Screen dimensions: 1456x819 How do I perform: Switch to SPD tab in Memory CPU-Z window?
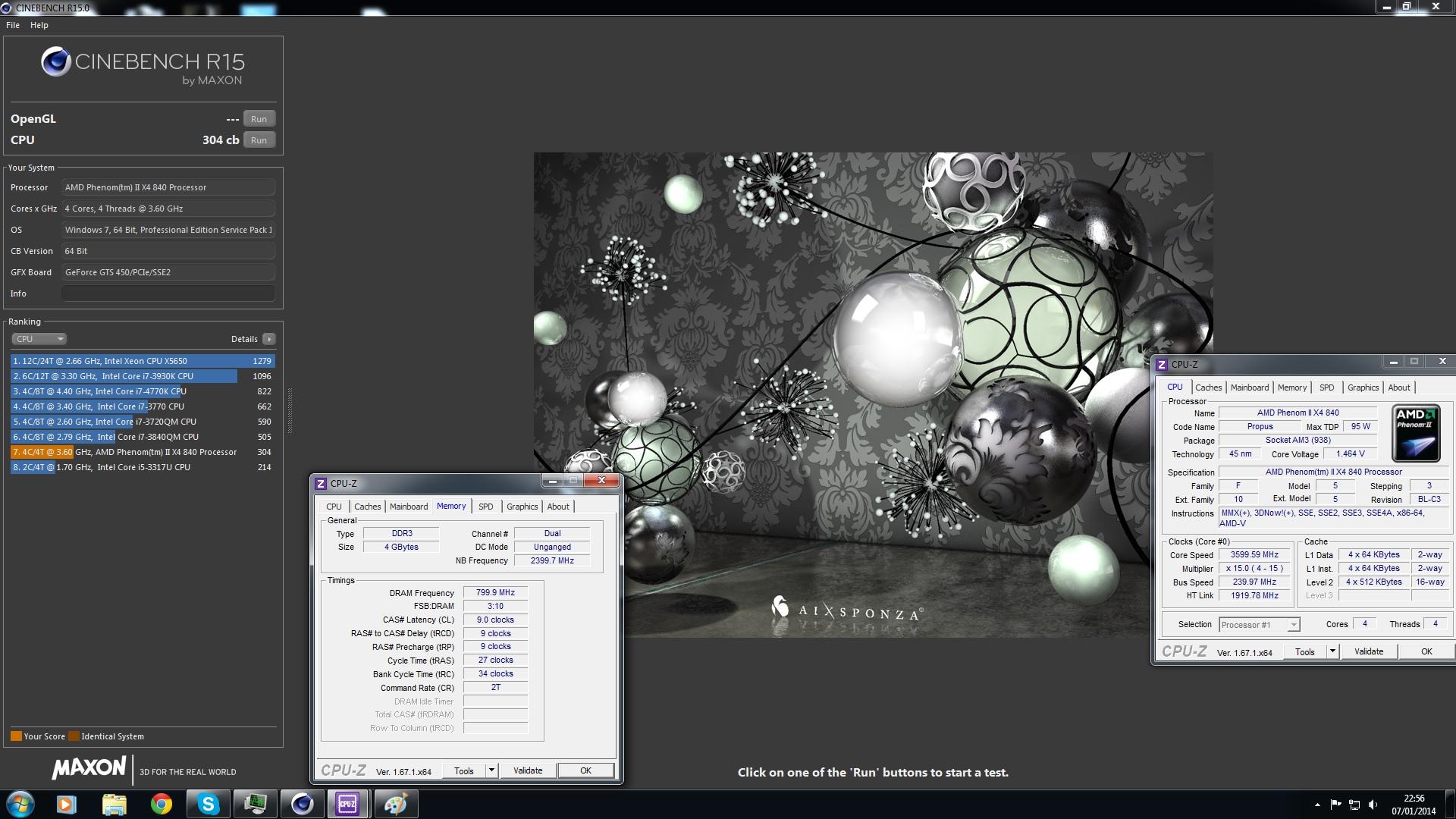(486, 507)
